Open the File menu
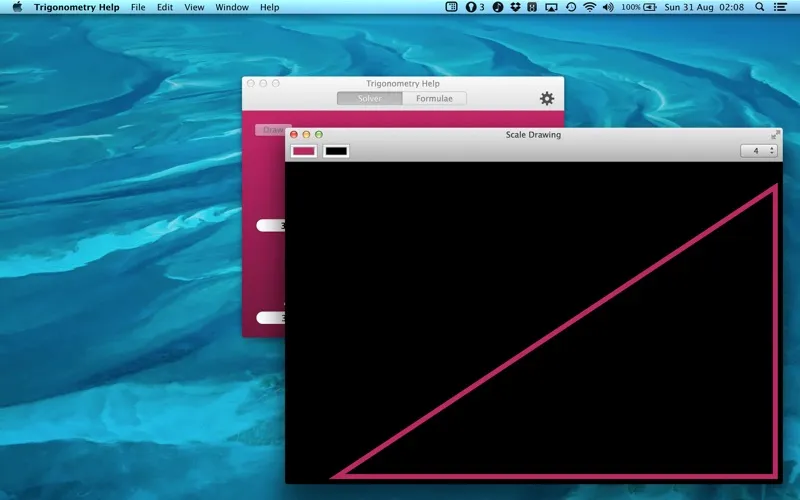 tap(138, 7)
